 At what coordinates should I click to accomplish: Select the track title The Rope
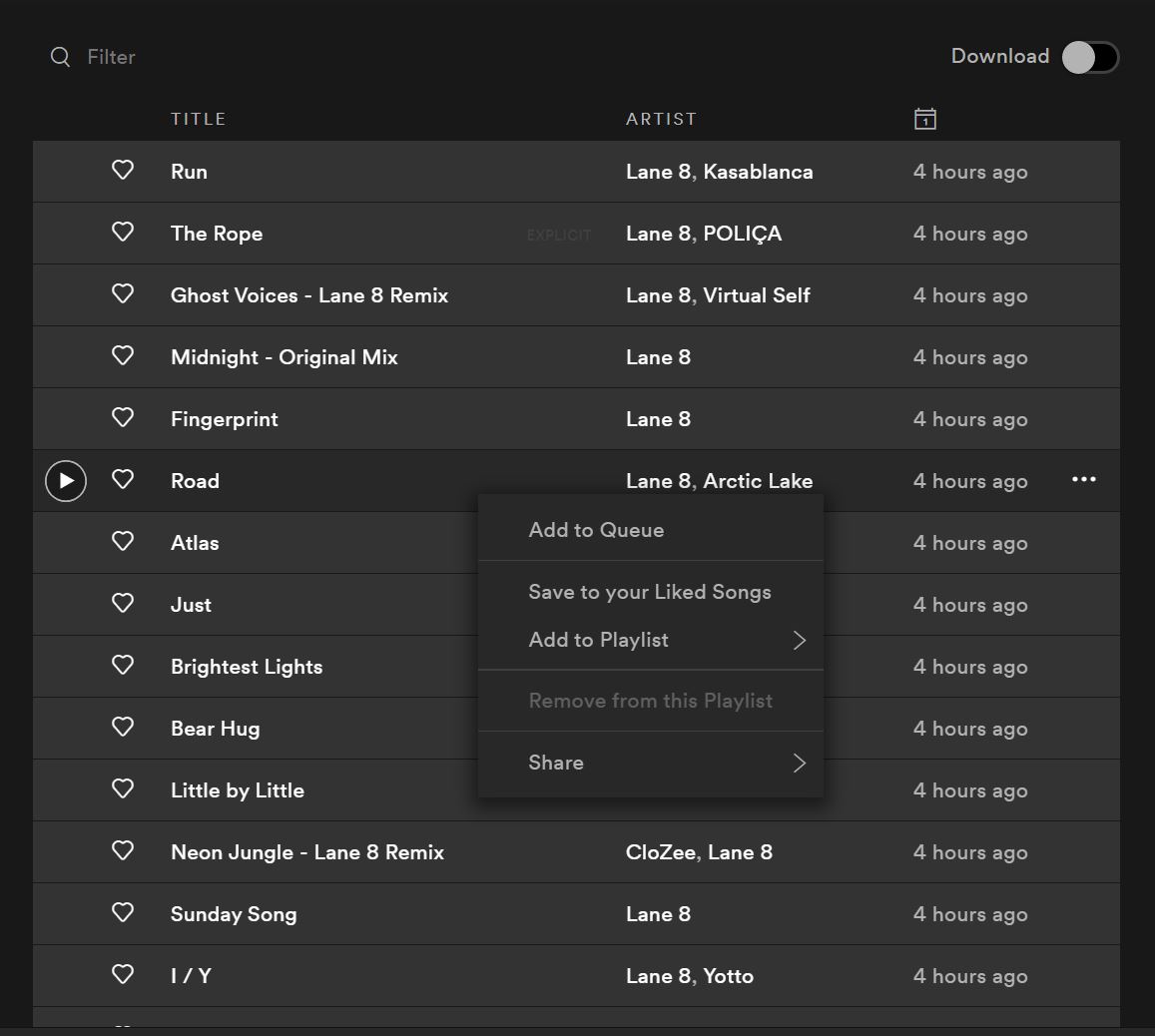(217, 234)
